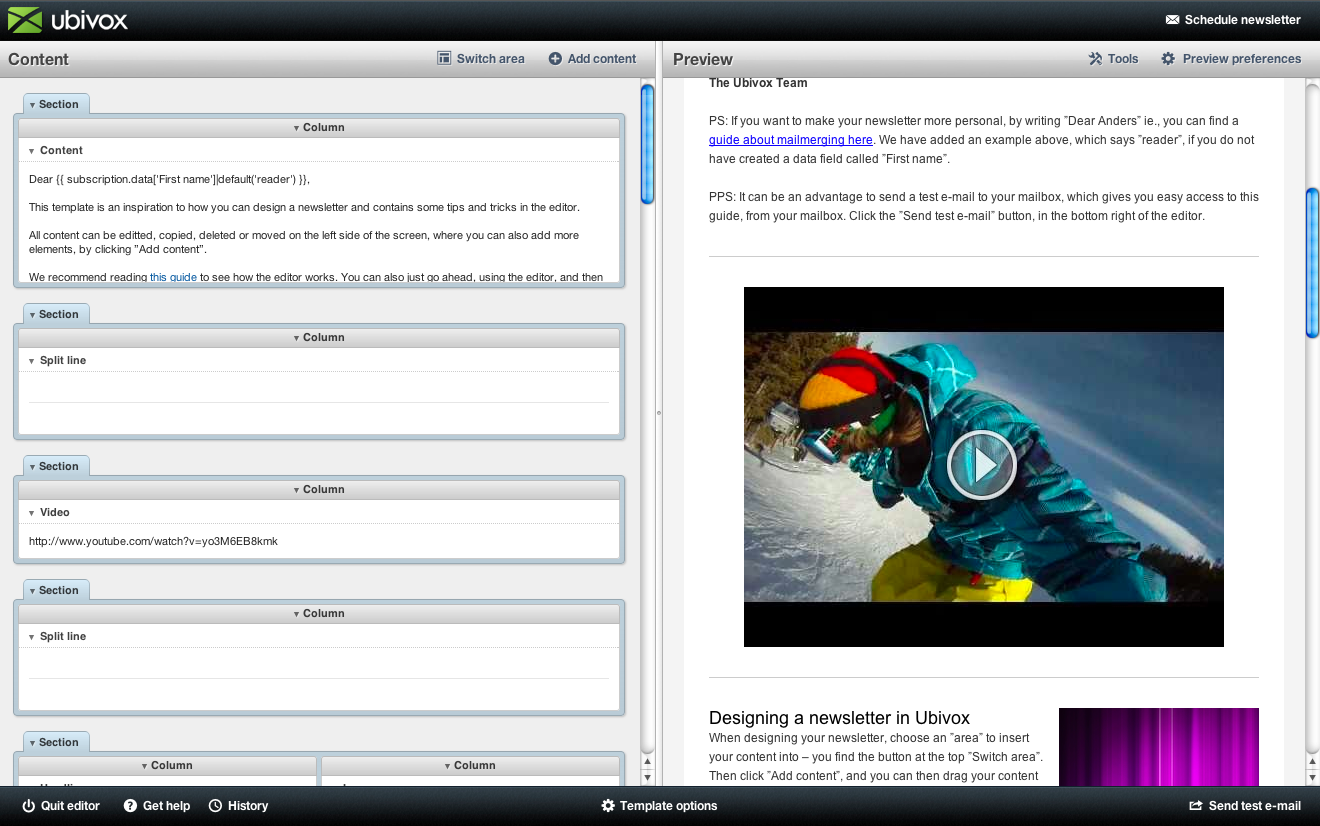This screenshot has height=826, width=1320.
Task: Open the Schedule newsletter dialog
Action: [x=1233, y=19]
